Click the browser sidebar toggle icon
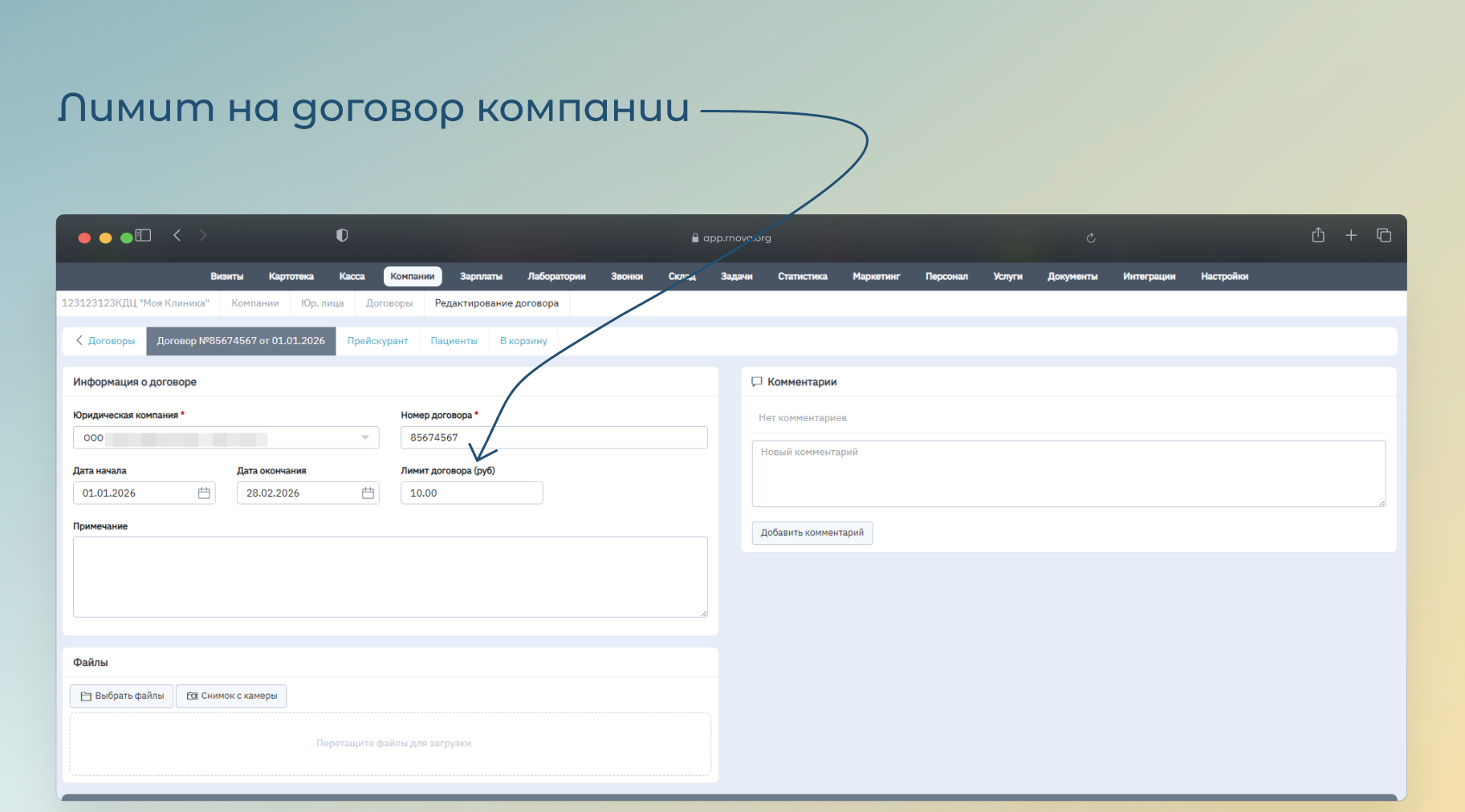Viewport: 1465px width, 812px height. (144, 236)
